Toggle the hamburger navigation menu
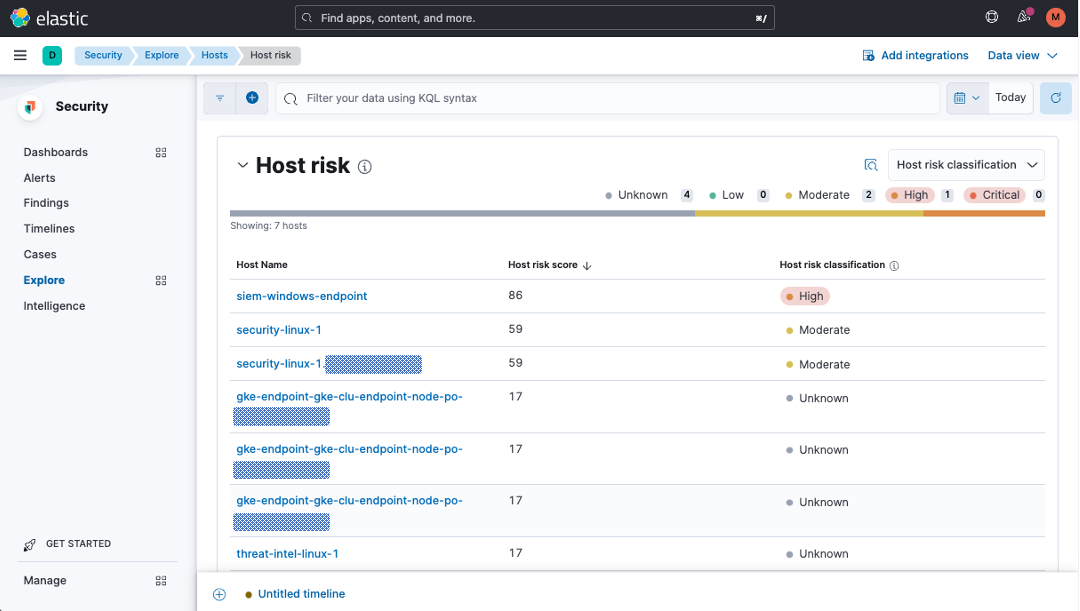This screenshot has height=611, width=1080. click(20, 55)
